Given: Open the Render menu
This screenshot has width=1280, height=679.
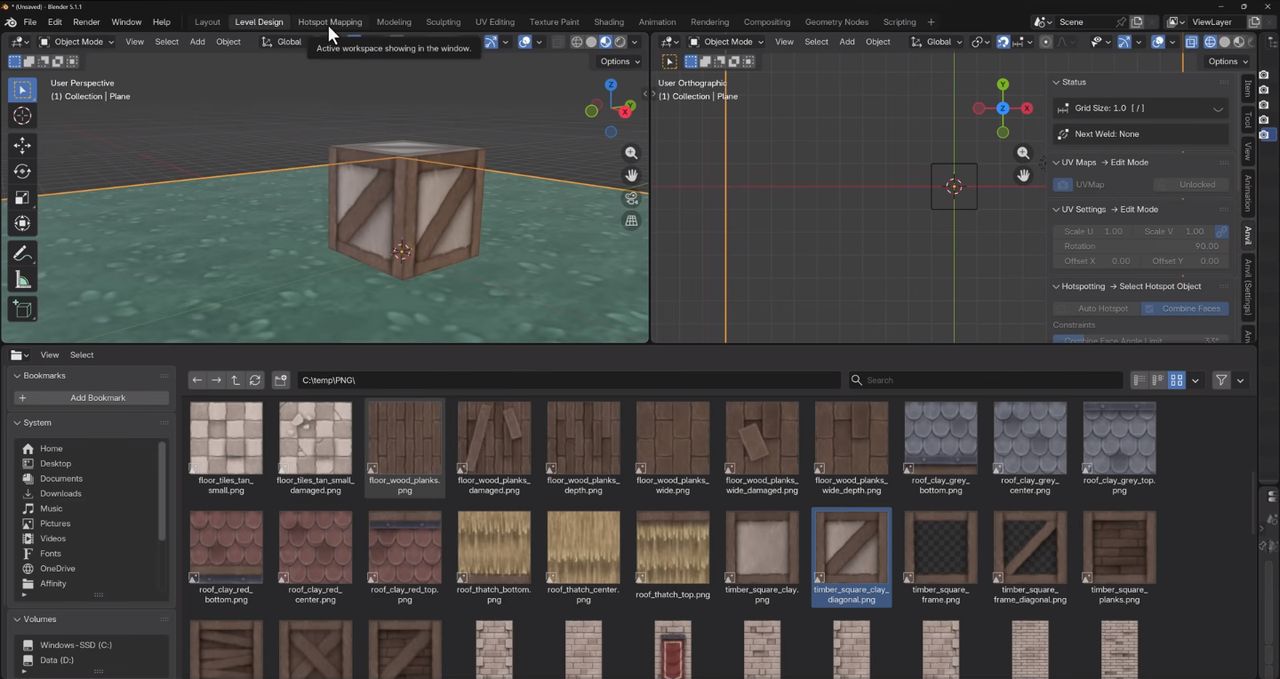Looking at the screenshot, I should pyautogui.click(x=86, y=22).
